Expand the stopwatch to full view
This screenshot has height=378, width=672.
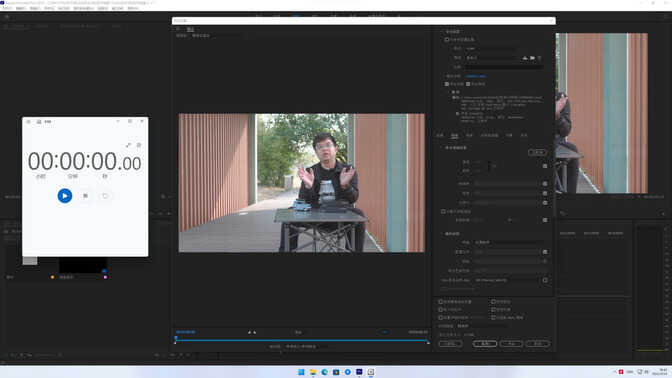pos(128,145)
